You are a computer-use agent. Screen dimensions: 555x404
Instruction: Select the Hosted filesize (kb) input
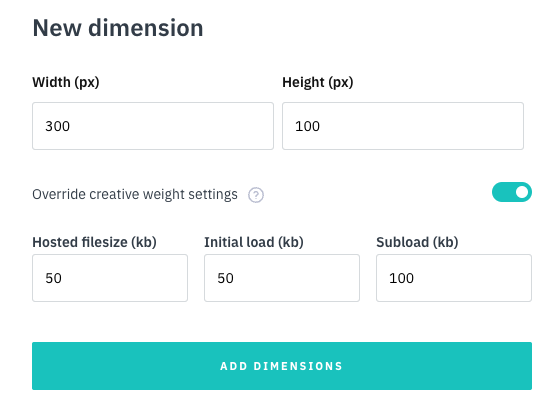(x=110, y=278)
